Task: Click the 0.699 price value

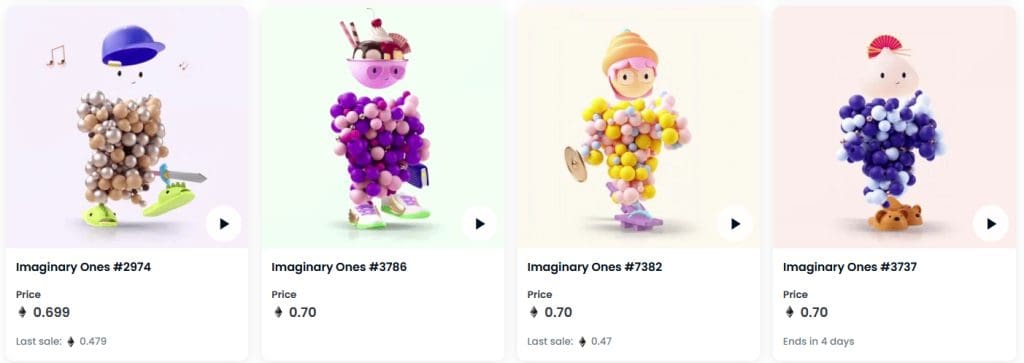Action: click(x=52, y=312)
